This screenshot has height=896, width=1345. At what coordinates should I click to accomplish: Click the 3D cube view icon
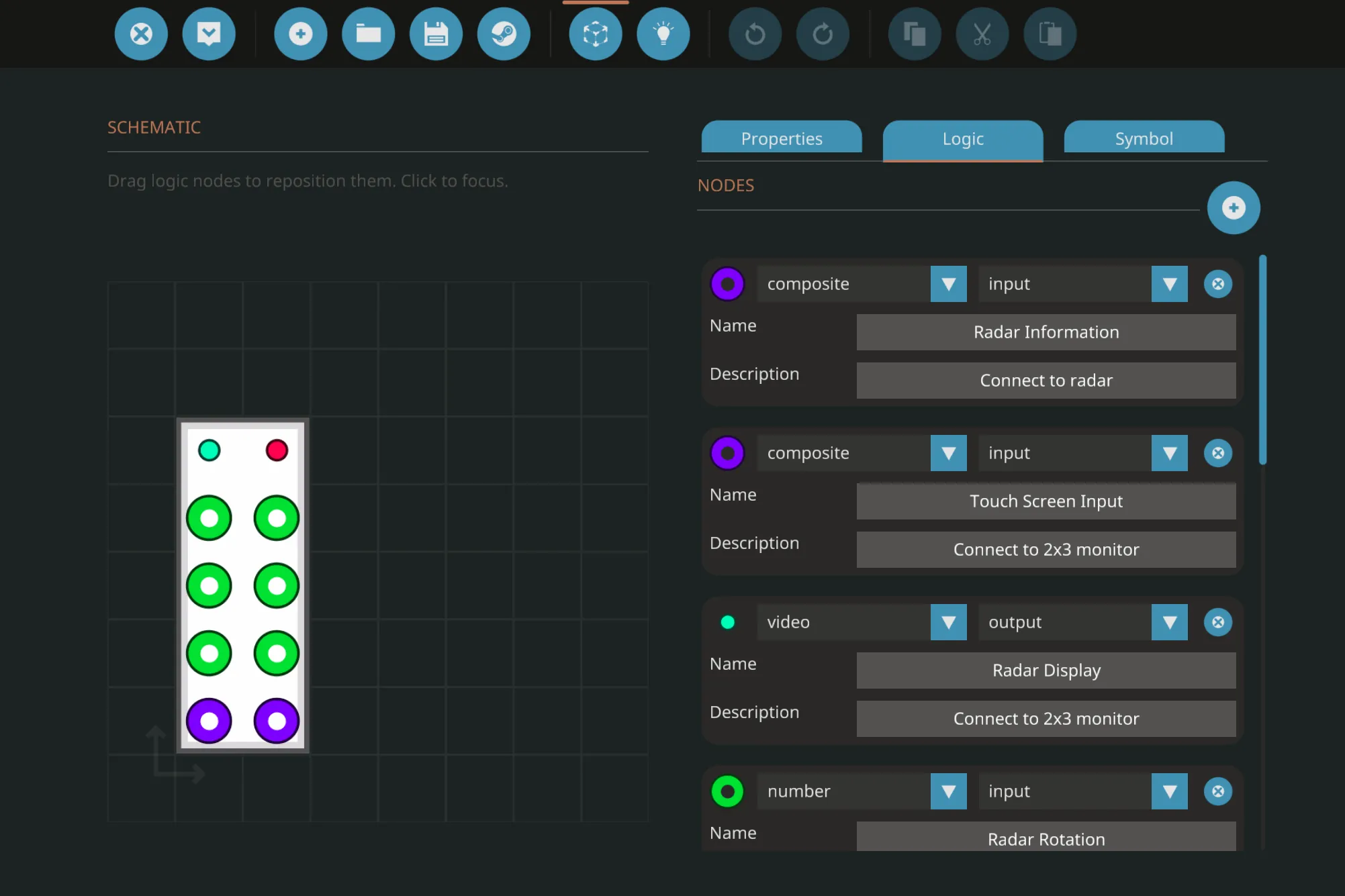point(596,34)
